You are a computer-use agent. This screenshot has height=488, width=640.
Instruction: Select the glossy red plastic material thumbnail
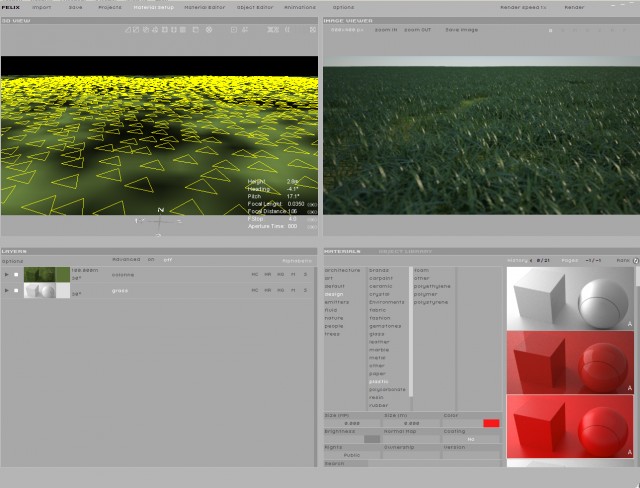(570, 362)
